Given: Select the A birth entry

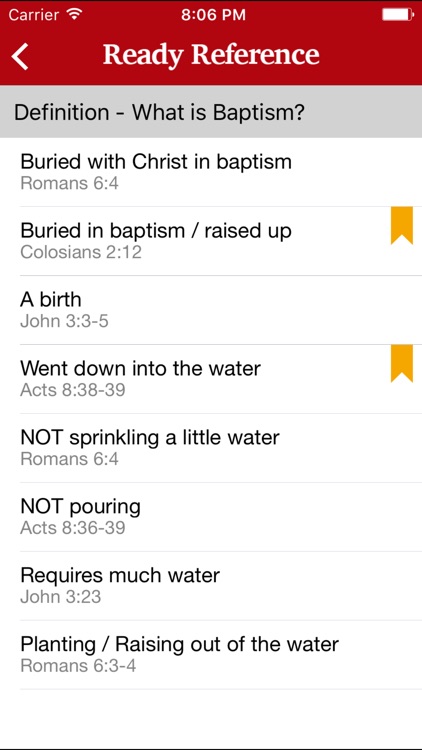Looking at the screenshot, I should (x=211, y=310).
